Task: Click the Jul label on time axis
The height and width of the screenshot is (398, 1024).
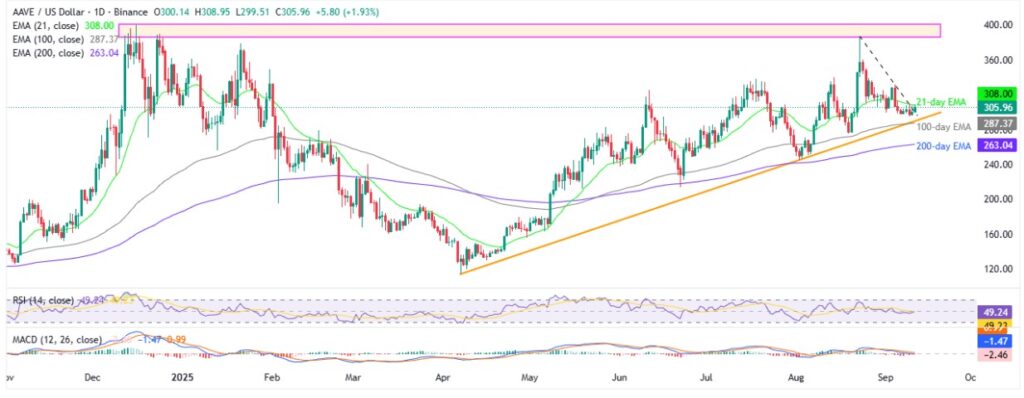Action: click(x=706, y=377)
